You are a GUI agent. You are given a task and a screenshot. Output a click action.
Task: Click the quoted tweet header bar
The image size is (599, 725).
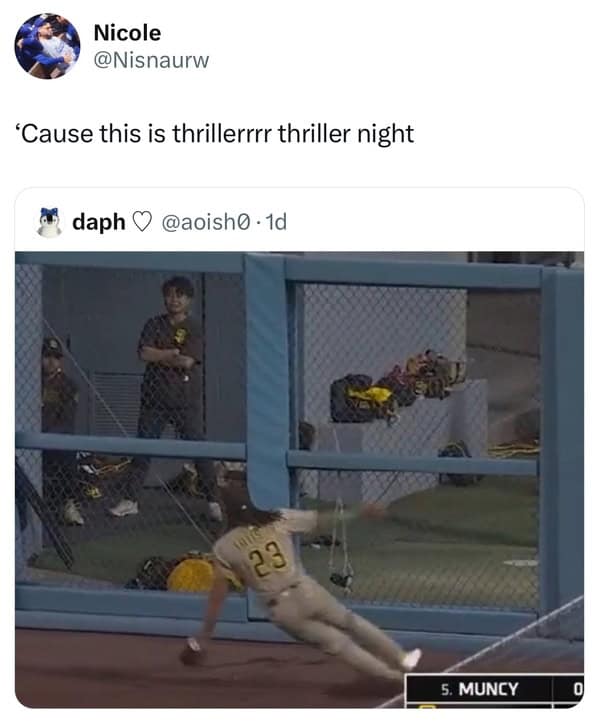tap(299, 222)
